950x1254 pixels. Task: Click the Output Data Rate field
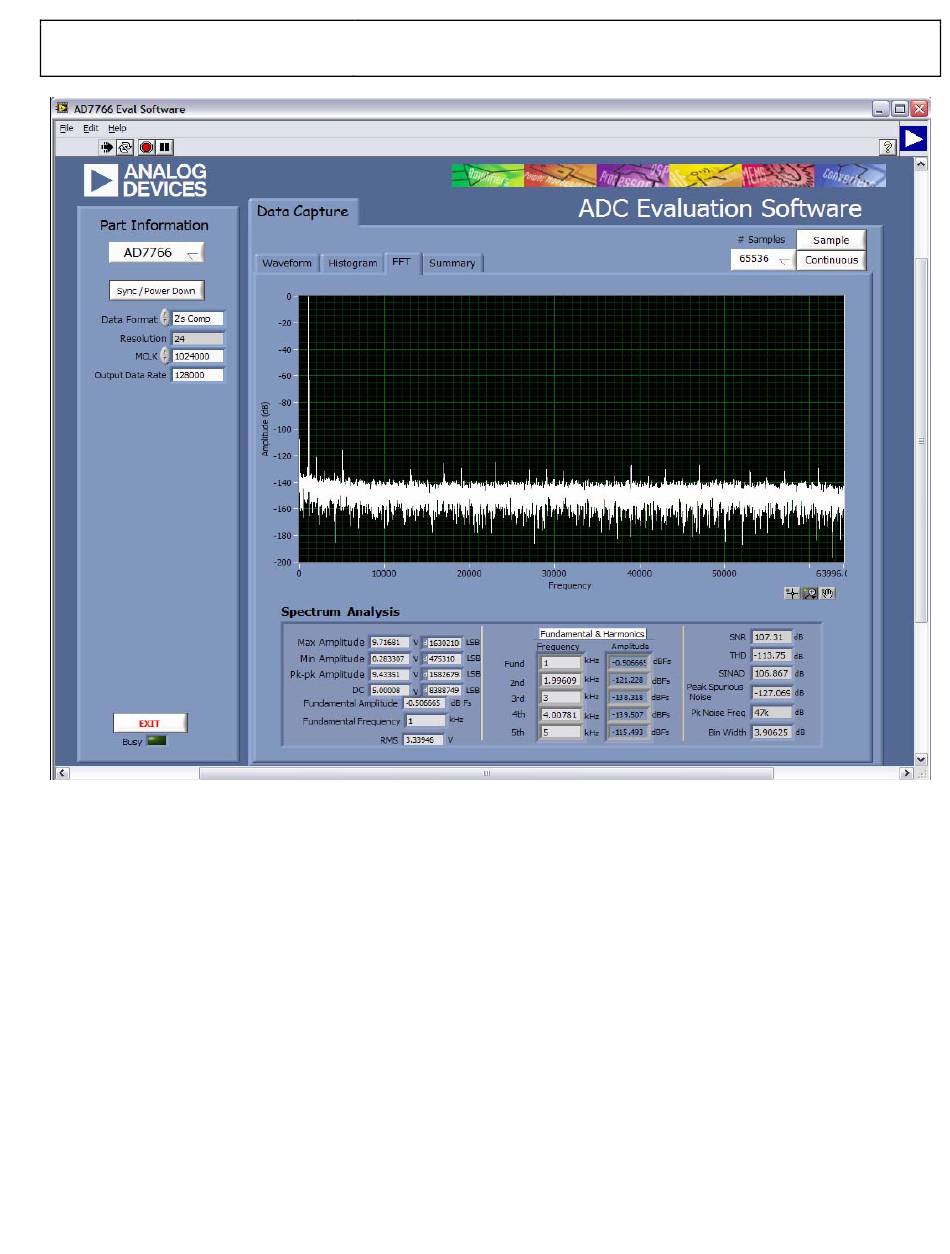pyautogui.click(x=198, y=375)
